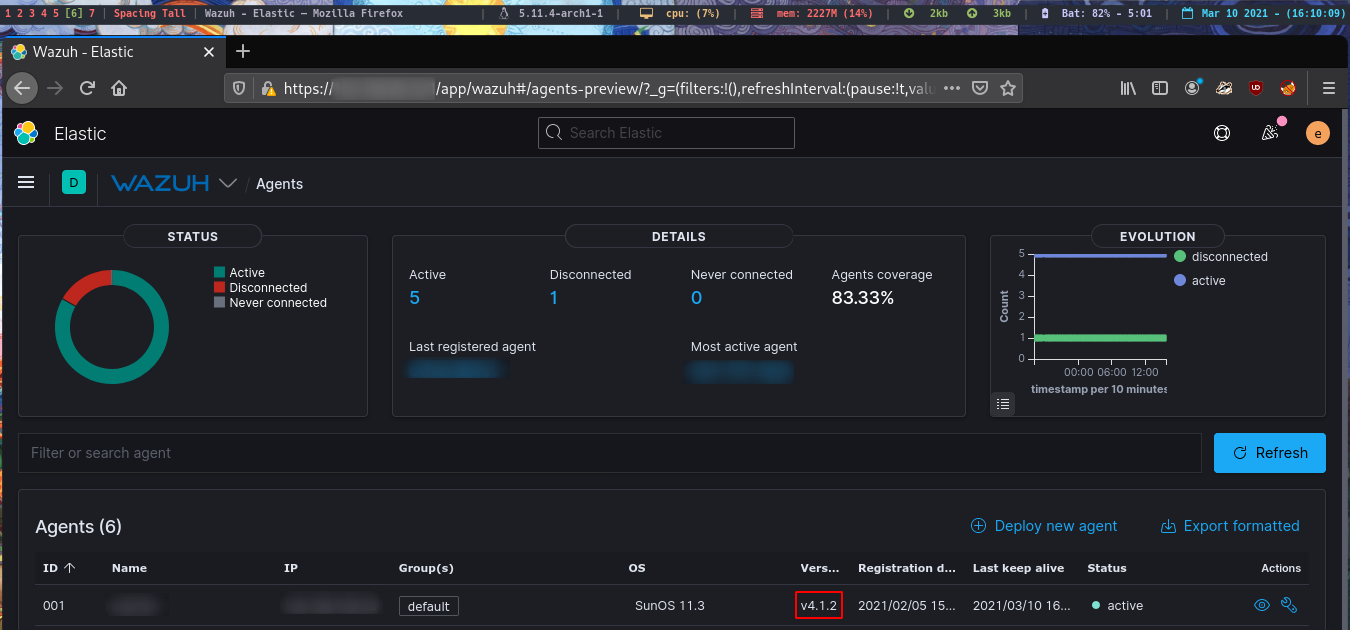
Task: Click the Active agents count 5
Action: [415, 297]
